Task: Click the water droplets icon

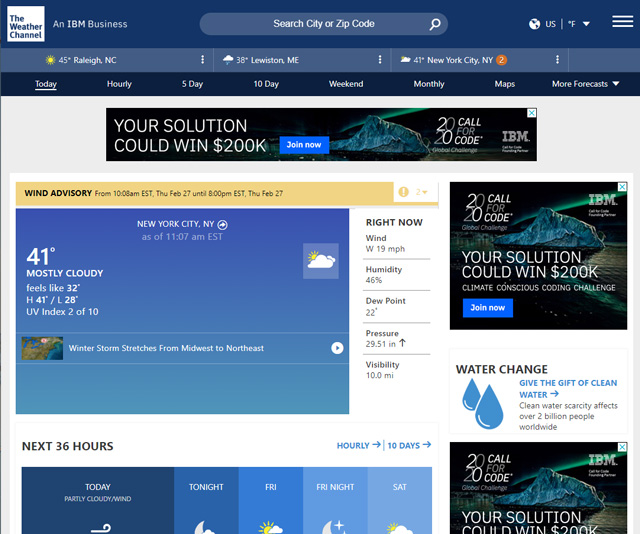Action: (483, 403)
